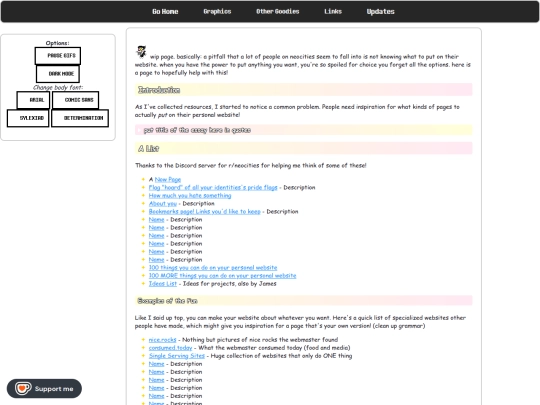Open the Single Serving Sites link

point(177,356)
